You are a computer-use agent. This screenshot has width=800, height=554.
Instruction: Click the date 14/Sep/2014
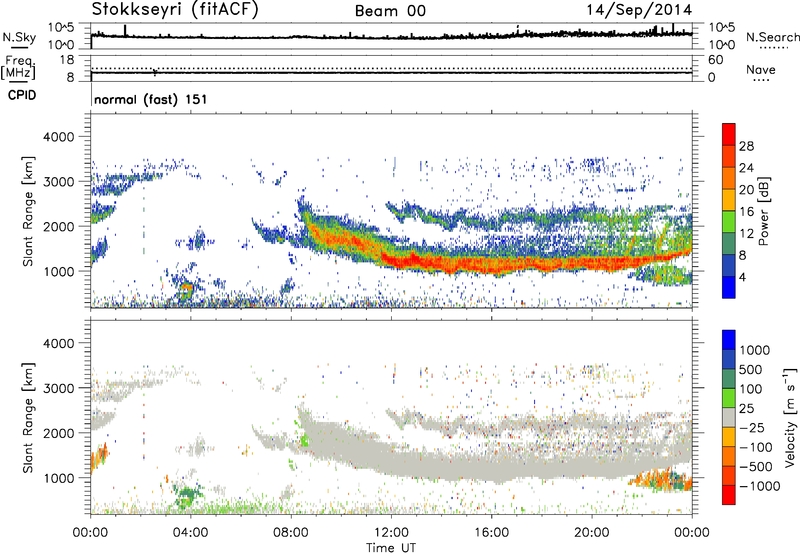point(639,10)
